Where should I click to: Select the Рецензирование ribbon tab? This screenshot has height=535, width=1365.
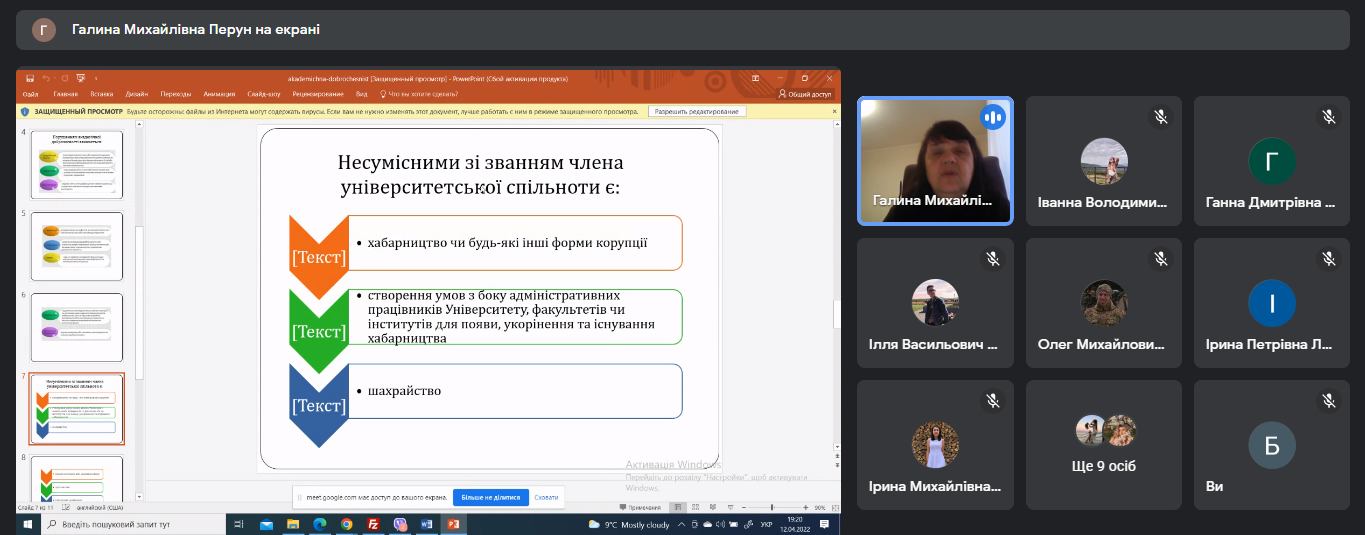click(x=320, y=94)
